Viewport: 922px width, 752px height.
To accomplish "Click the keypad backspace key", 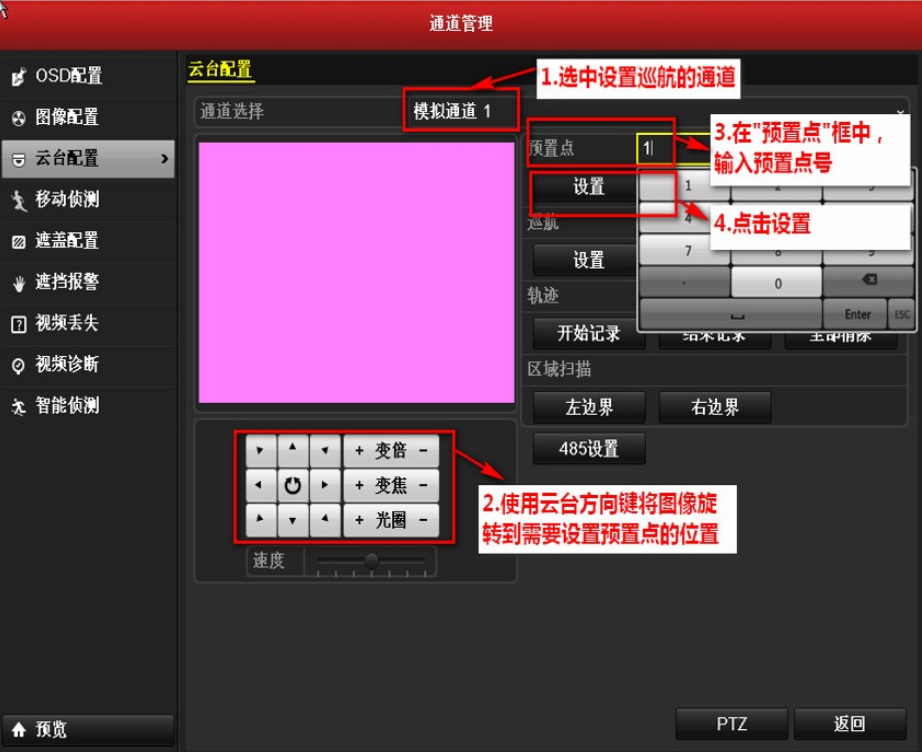I will tap(868, 281).
